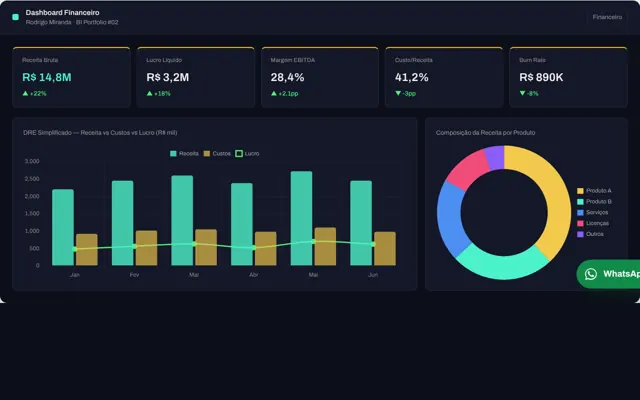Toggle the Lucro legend item in bar chart
This screenshot has height=400, width=640.
[247, 153]
